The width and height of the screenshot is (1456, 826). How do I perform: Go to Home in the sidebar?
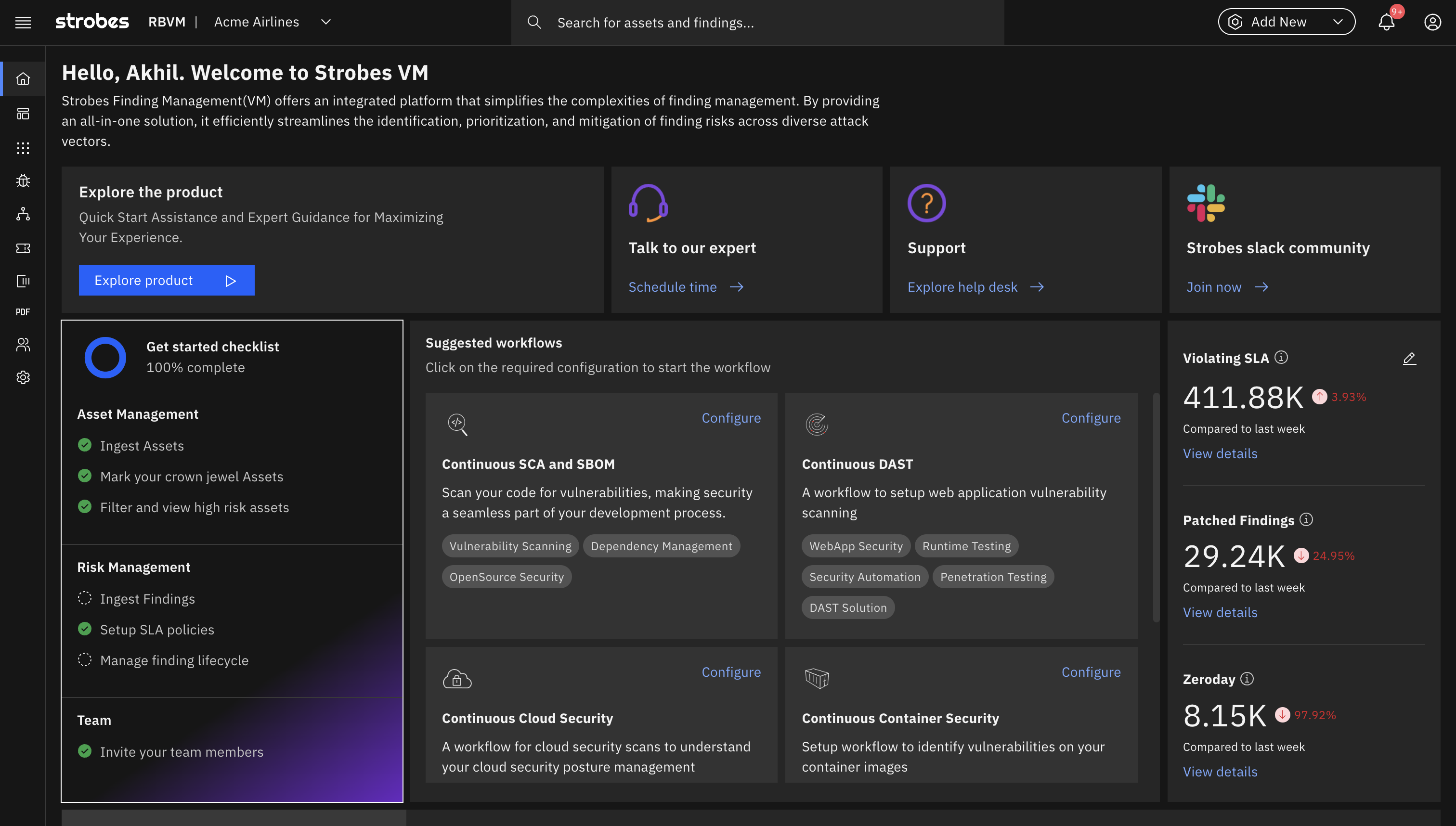23,79
